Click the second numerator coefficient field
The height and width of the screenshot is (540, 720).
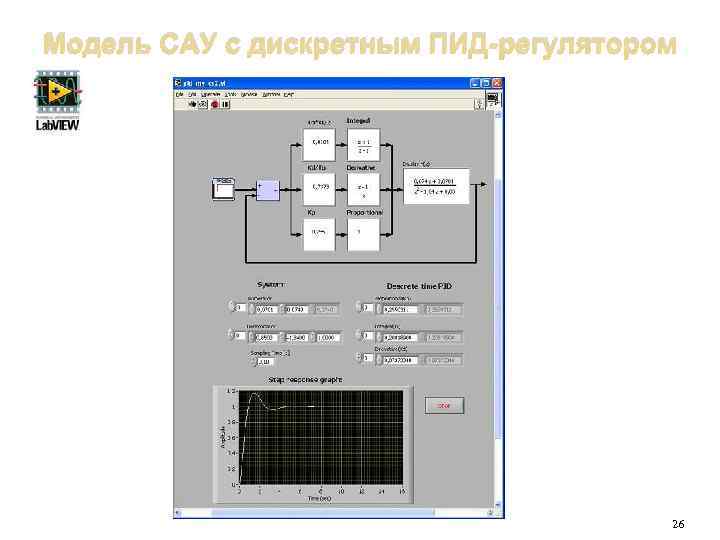(x=296, y=309)
